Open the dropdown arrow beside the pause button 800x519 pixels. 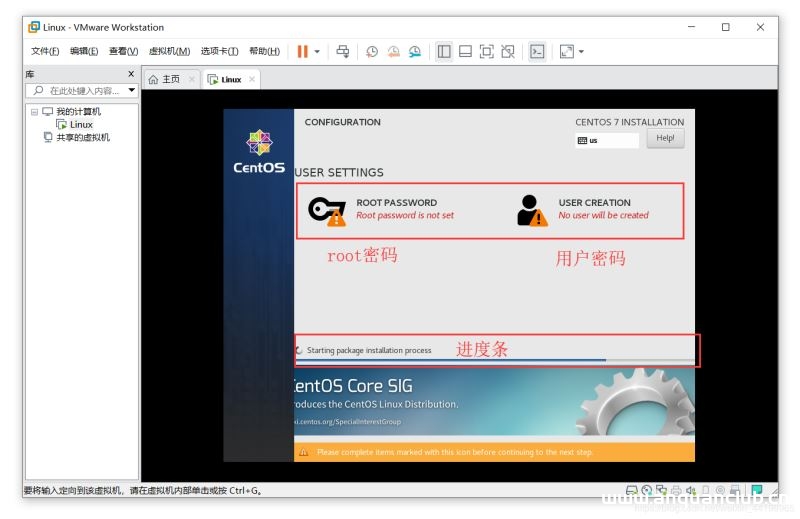[x=317, y=51]
